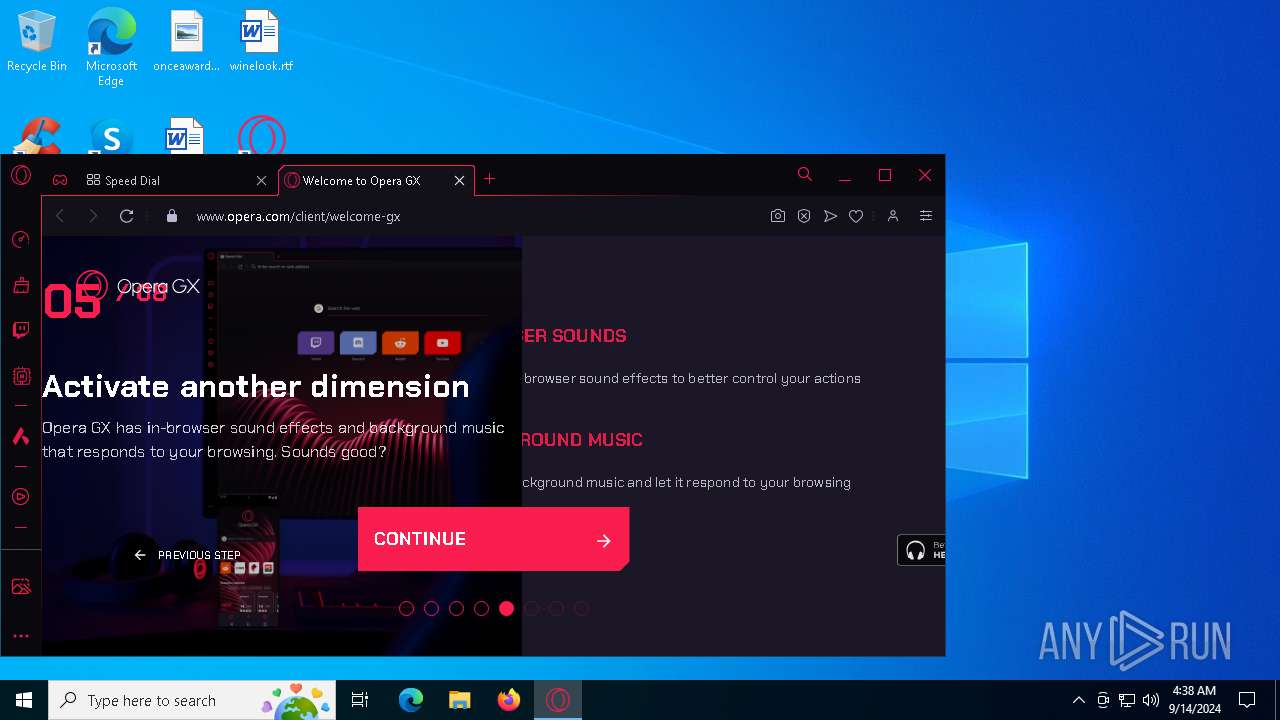Go forward with the forward arrow

coord(93,216)
